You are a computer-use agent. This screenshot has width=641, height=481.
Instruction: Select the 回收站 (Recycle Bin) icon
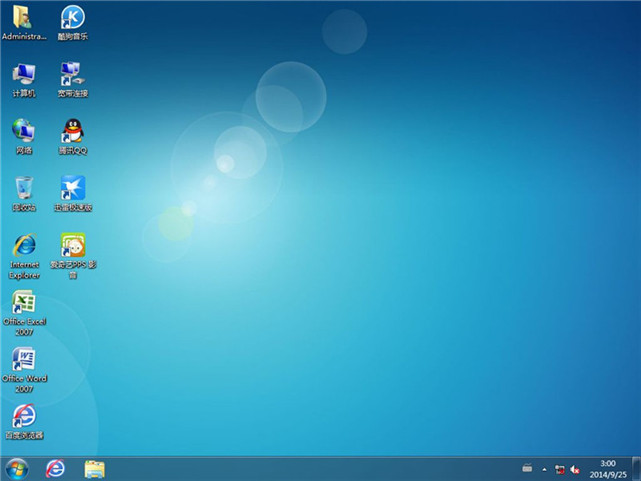pyautogui.click(x=24, y=194)
